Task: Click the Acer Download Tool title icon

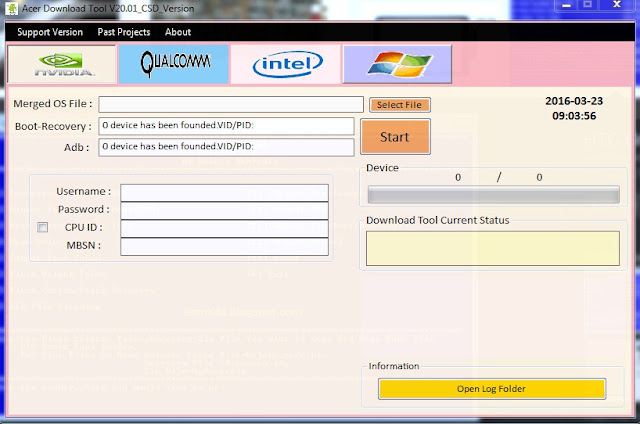Action: point(11,8)
